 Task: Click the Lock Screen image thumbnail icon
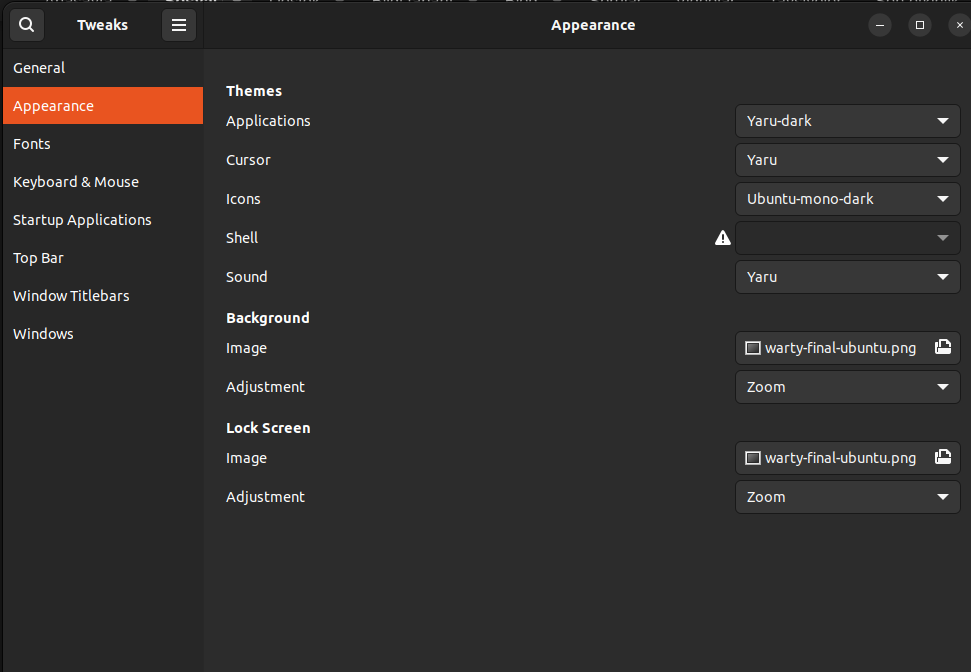[x=753, y=458]
